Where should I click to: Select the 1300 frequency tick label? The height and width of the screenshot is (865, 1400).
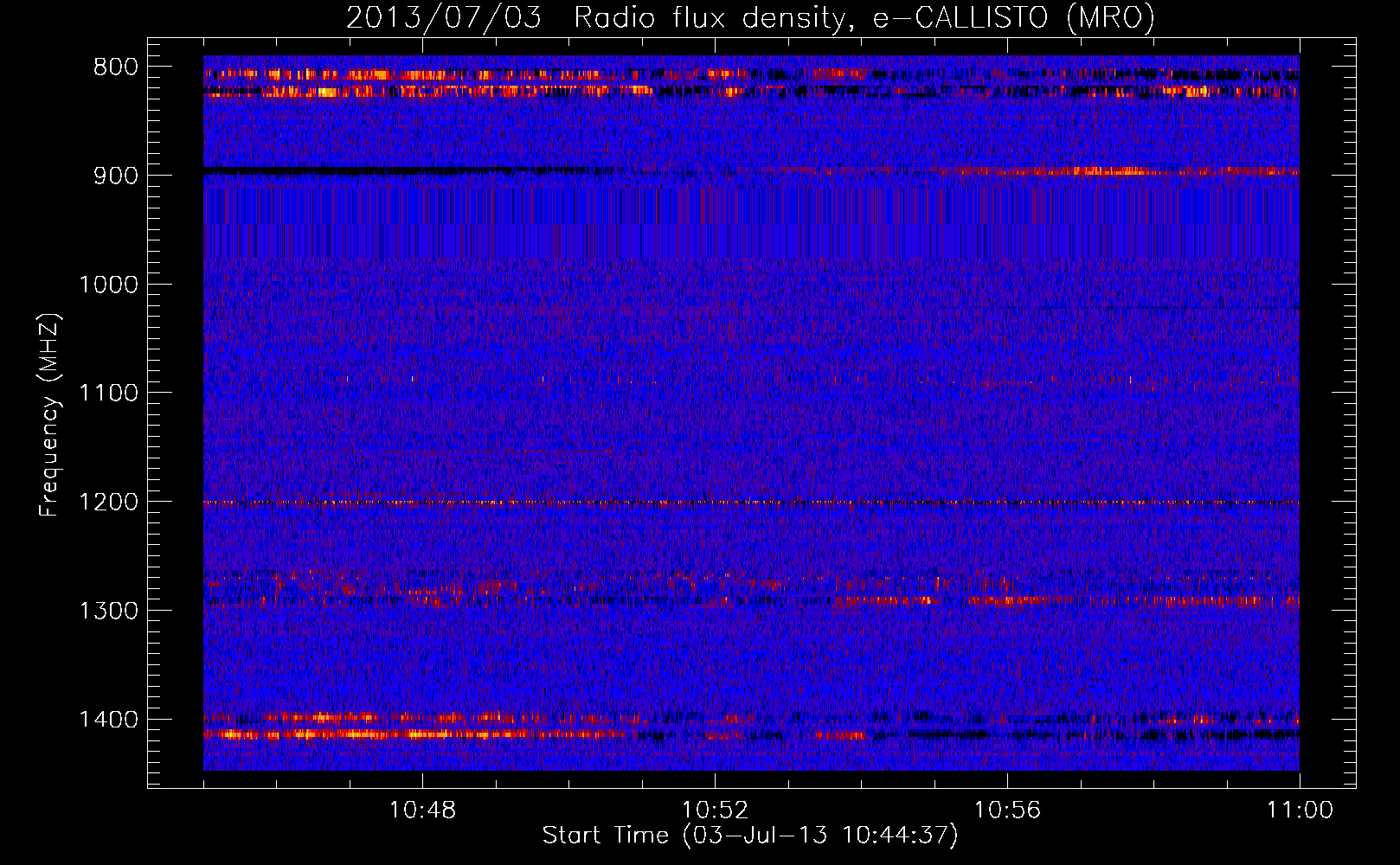tap(108, 611)
